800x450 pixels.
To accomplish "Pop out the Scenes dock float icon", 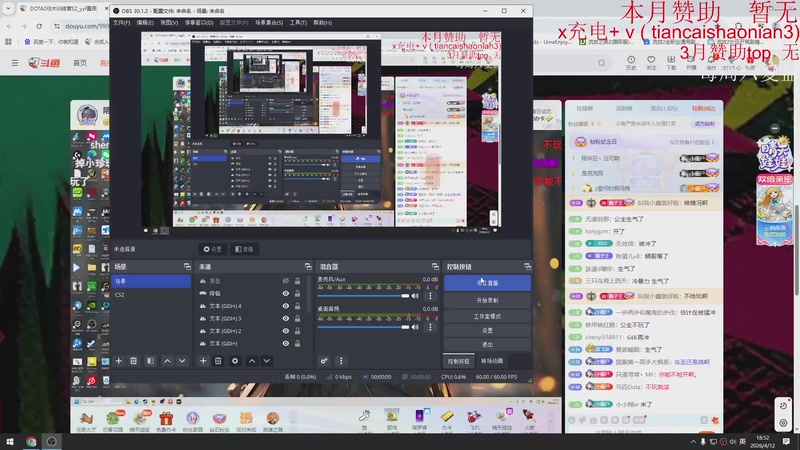I will (187, 266).
